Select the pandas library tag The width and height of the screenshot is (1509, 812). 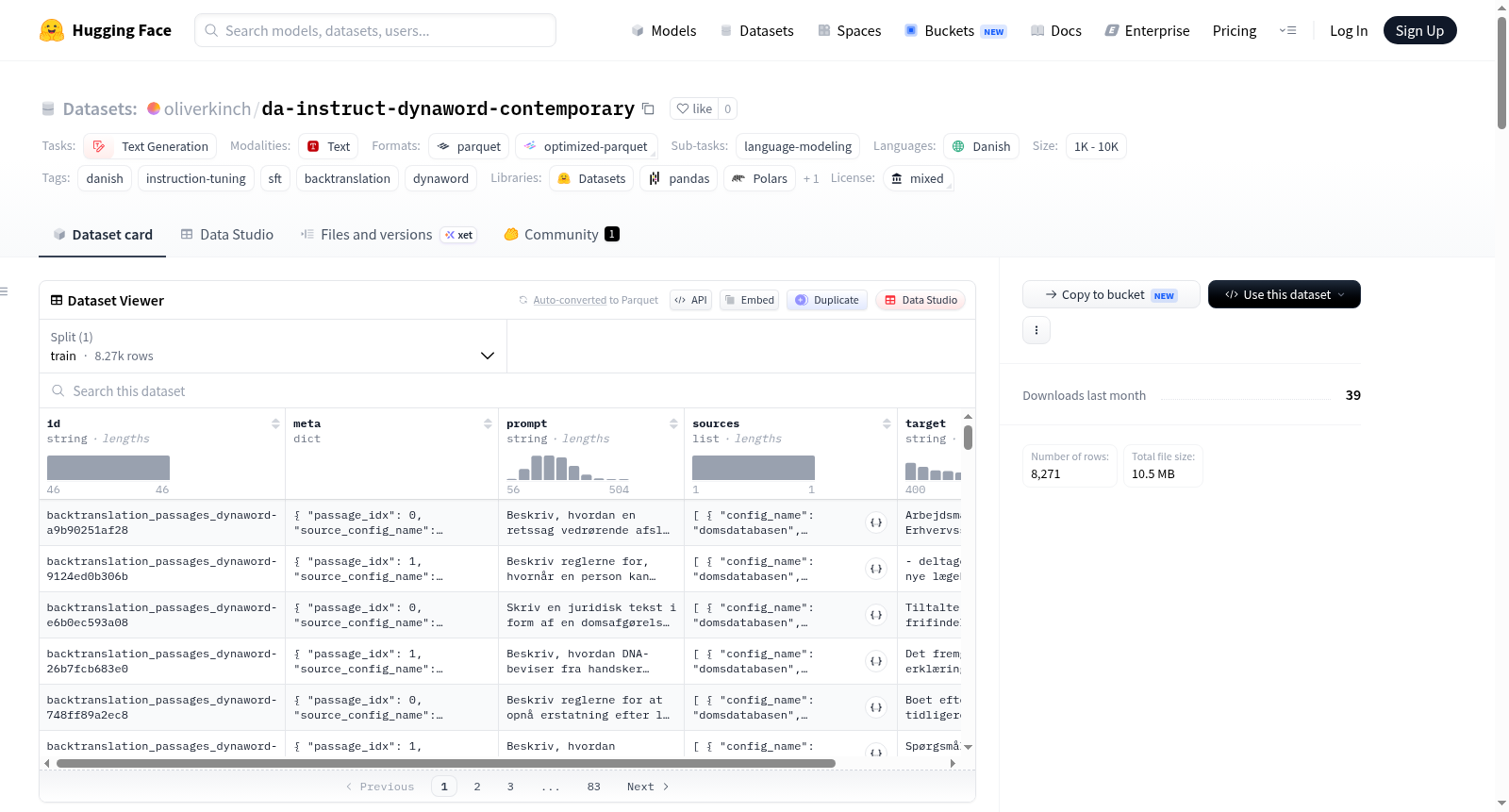click(679, 178)
